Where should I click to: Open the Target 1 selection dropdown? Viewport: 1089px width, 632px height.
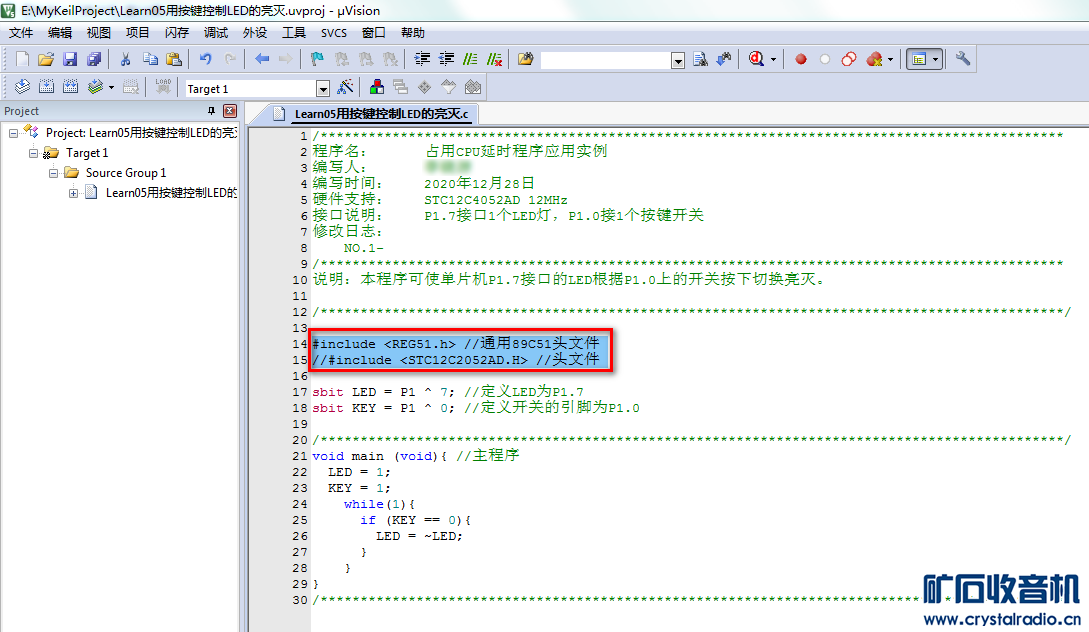click(x=322, y=89)
